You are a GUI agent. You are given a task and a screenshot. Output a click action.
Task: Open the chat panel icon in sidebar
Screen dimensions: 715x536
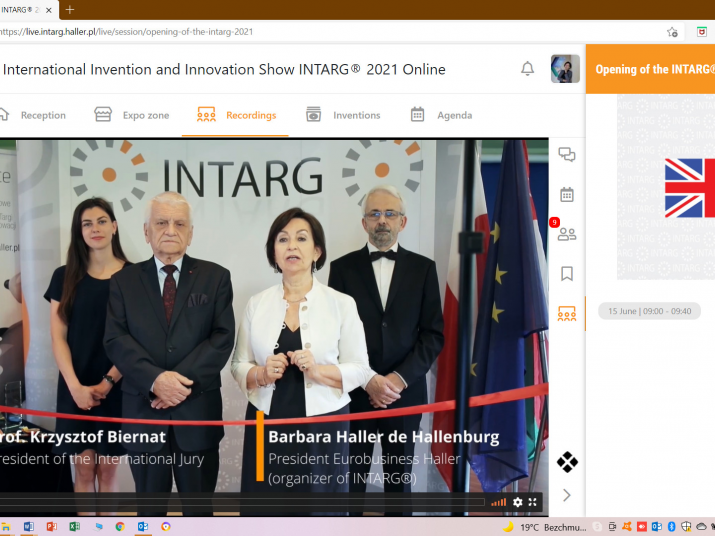click(567, 154)
